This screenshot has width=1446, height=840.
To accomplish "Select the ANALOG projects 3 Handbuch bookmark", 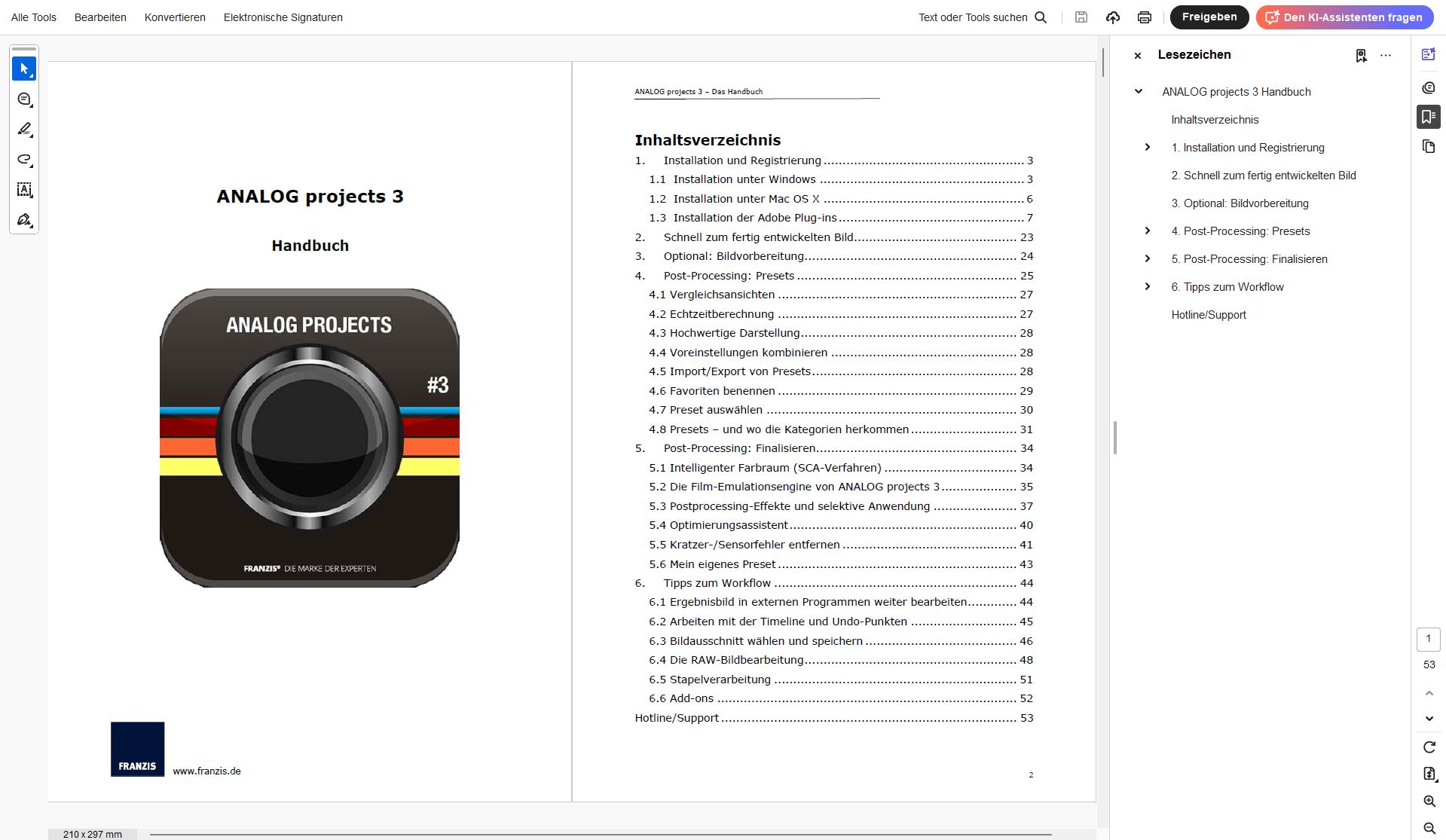I will [1237, 91].
